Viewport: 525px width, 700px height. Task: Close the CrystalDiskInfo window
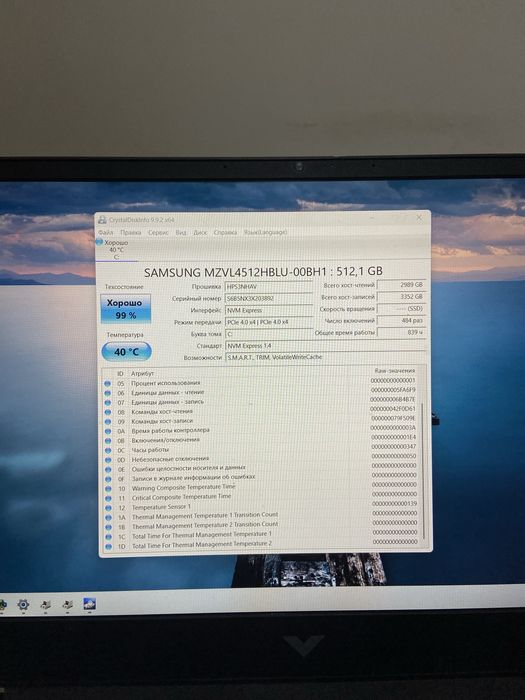[419, 217]
